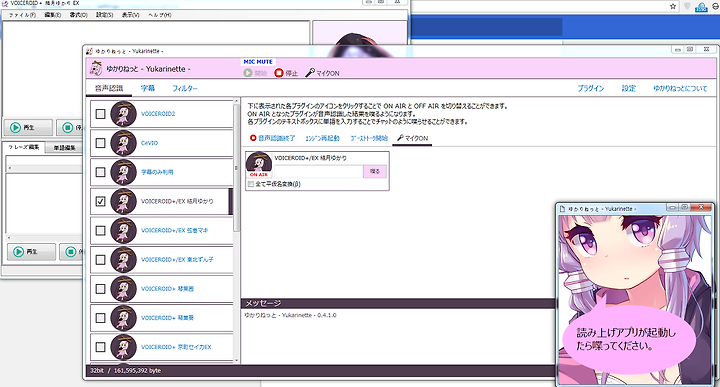Click the 'ゆかりねっと - Yukarinette - 0.4.1.0' message line
Viewport: 720px width, 387px height.
(x=290, y=315)
